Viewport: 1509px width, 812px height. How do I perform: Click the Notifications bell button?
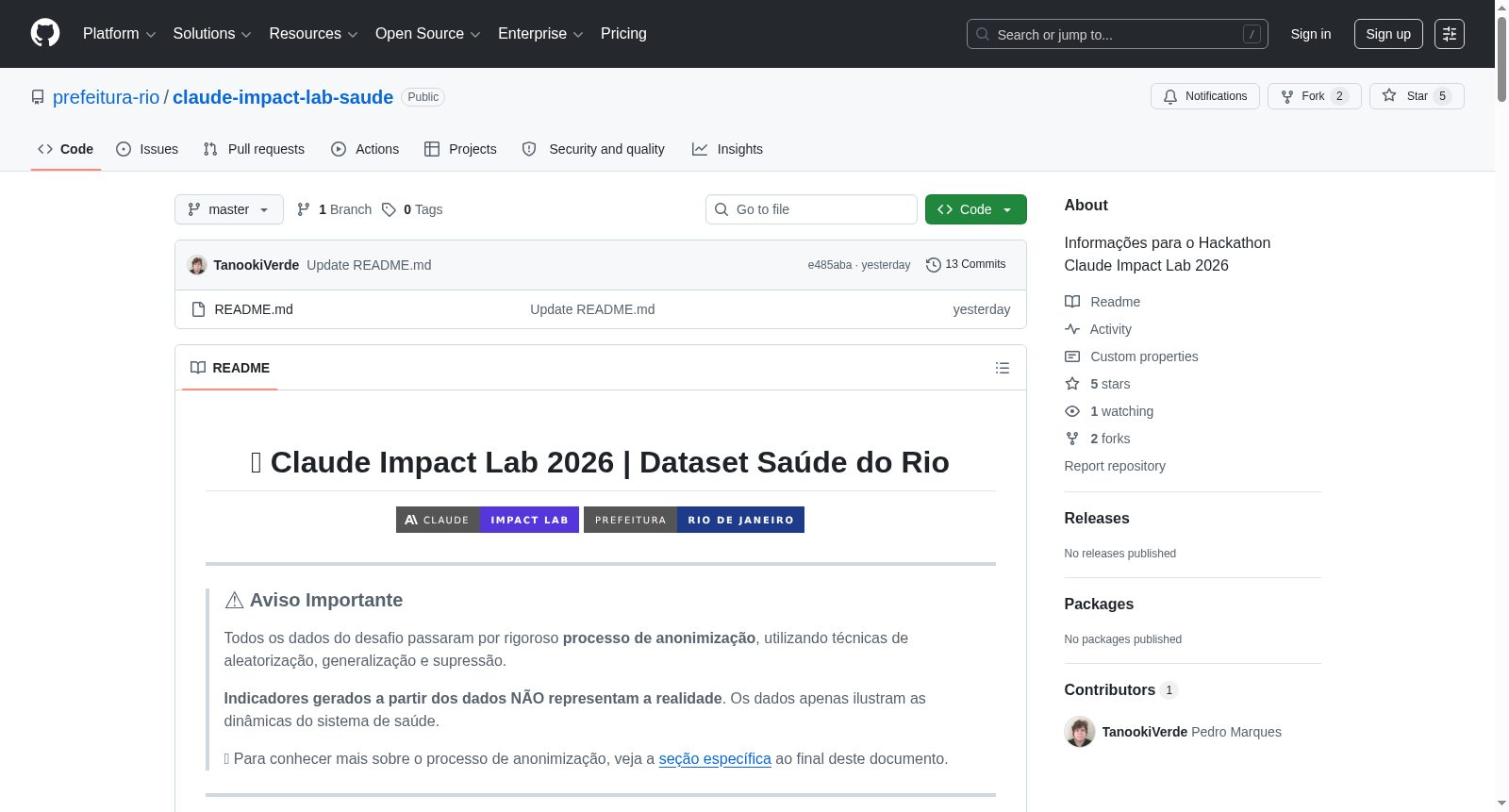point(1204,96)
